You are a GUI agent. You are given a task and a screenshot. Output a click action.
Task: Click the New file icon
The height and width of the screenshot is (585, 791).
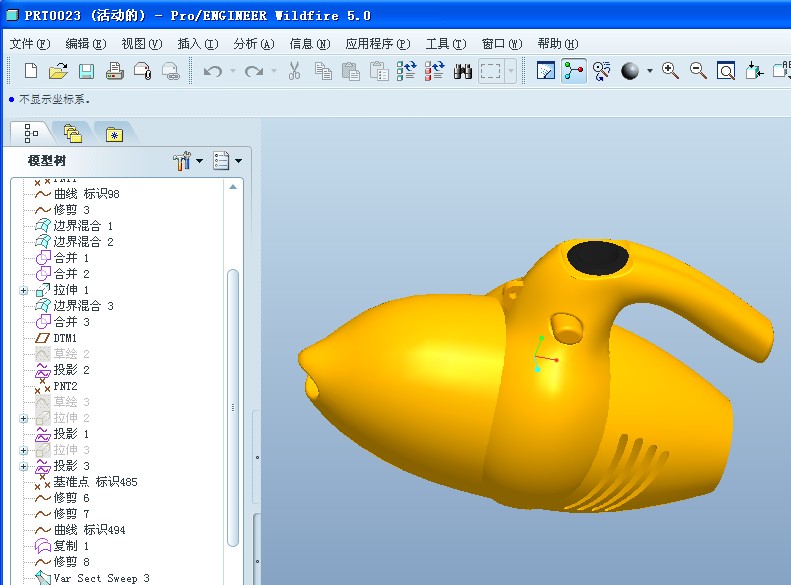point(31,71)
